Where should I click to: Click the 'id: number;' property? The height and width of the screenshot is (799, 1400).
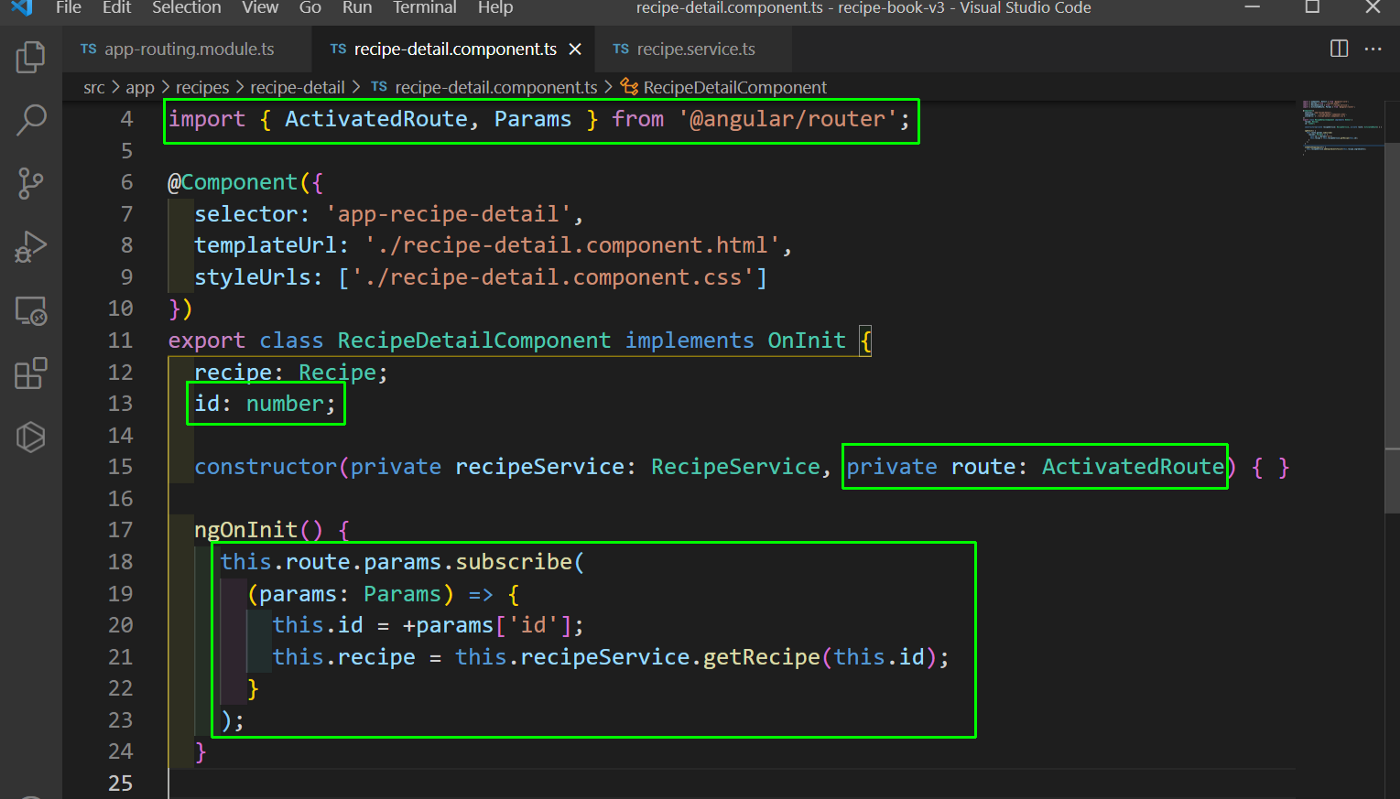[x=266, y=404]
